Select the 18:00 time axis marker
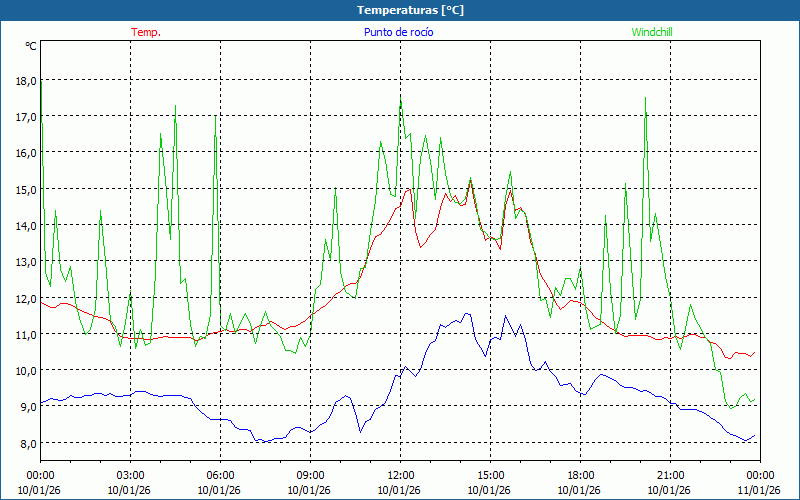 point(580,475)
